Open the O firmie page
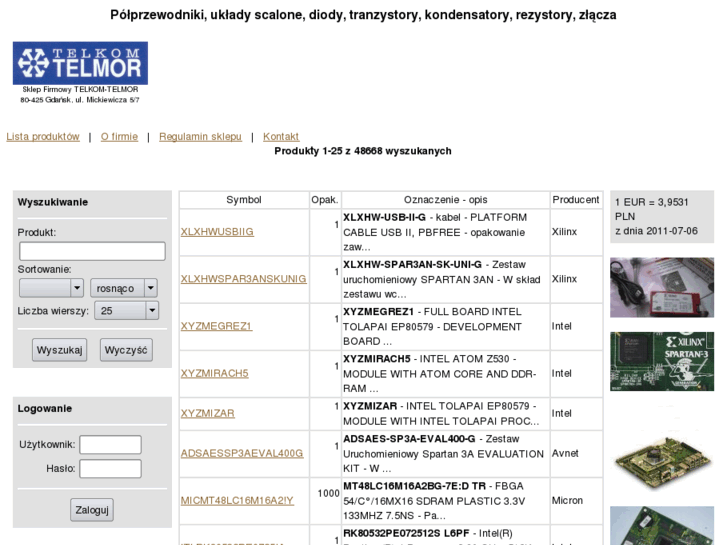The image size is (727, 545). 120,137
